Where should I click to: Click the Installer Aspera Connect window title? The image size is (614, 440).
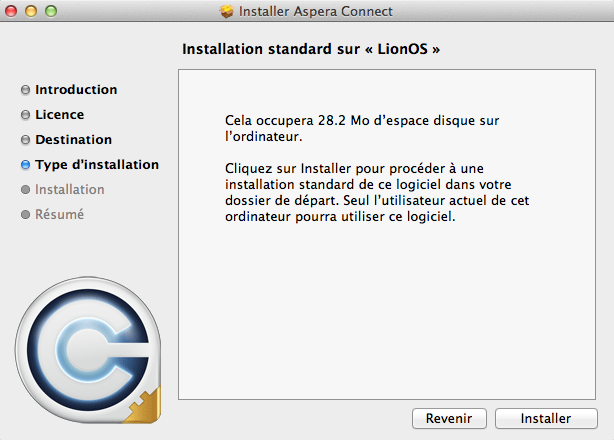316,11
